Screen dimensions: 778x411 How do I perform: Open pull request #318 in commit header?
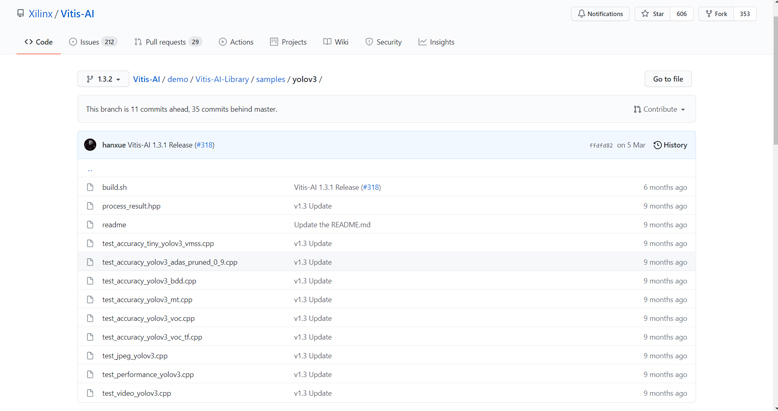[x=204, y=145]
